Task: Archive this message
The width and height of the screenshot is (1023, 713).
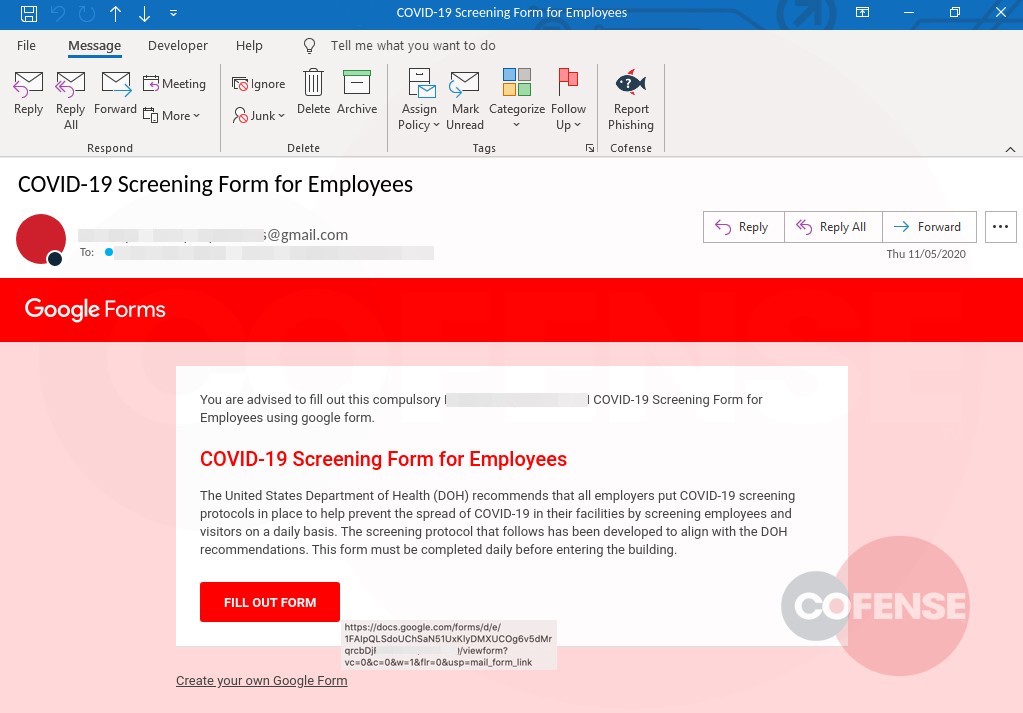Action: [x=357, y=92]
